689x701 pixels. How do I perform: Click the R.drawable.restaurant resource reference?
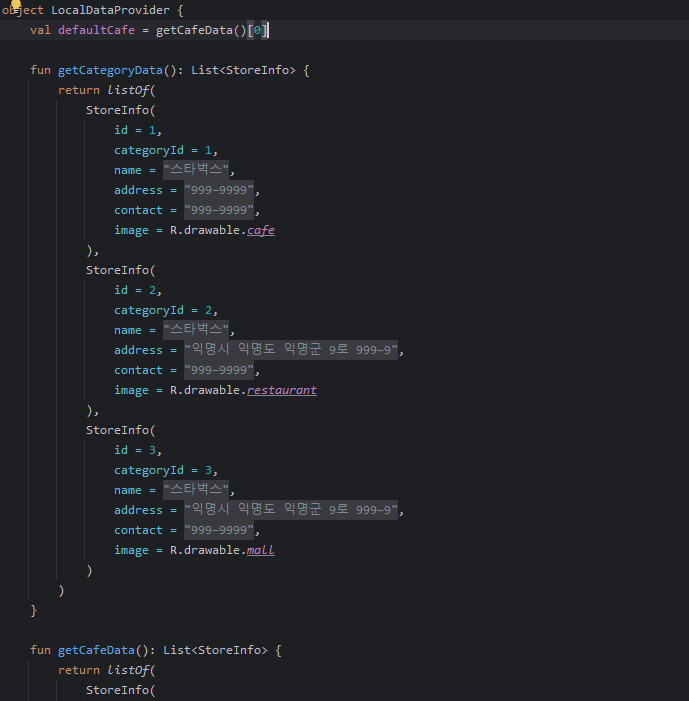point(243,390)
